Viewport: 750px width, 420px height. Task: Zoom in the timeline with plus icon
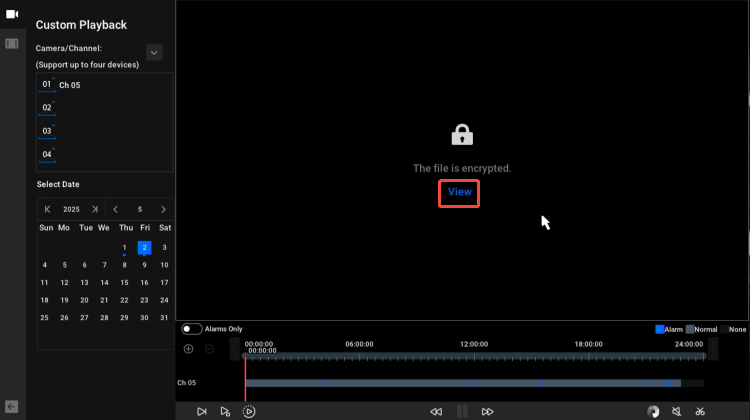pos(188,349)
